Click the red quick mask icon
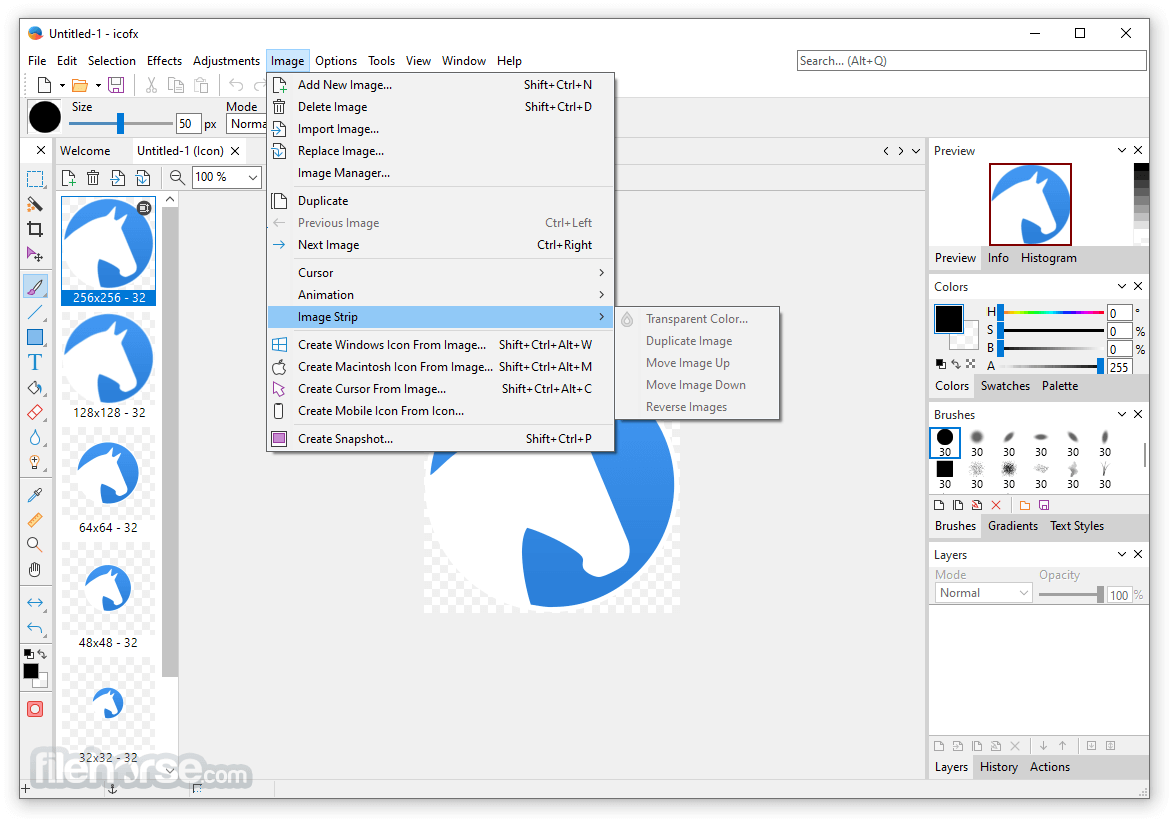This screenshot has width=1169, height=819. point(35,709)
